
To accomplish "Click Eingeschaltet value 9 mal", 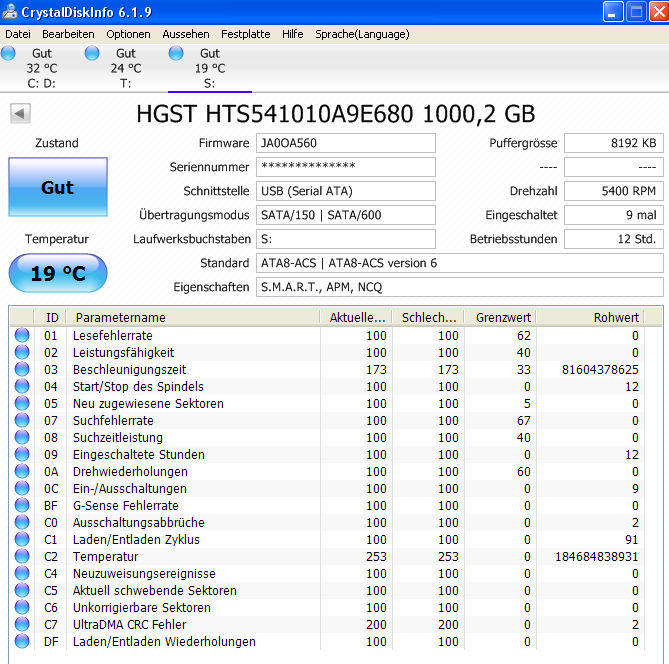I will [x=614, y=215].
